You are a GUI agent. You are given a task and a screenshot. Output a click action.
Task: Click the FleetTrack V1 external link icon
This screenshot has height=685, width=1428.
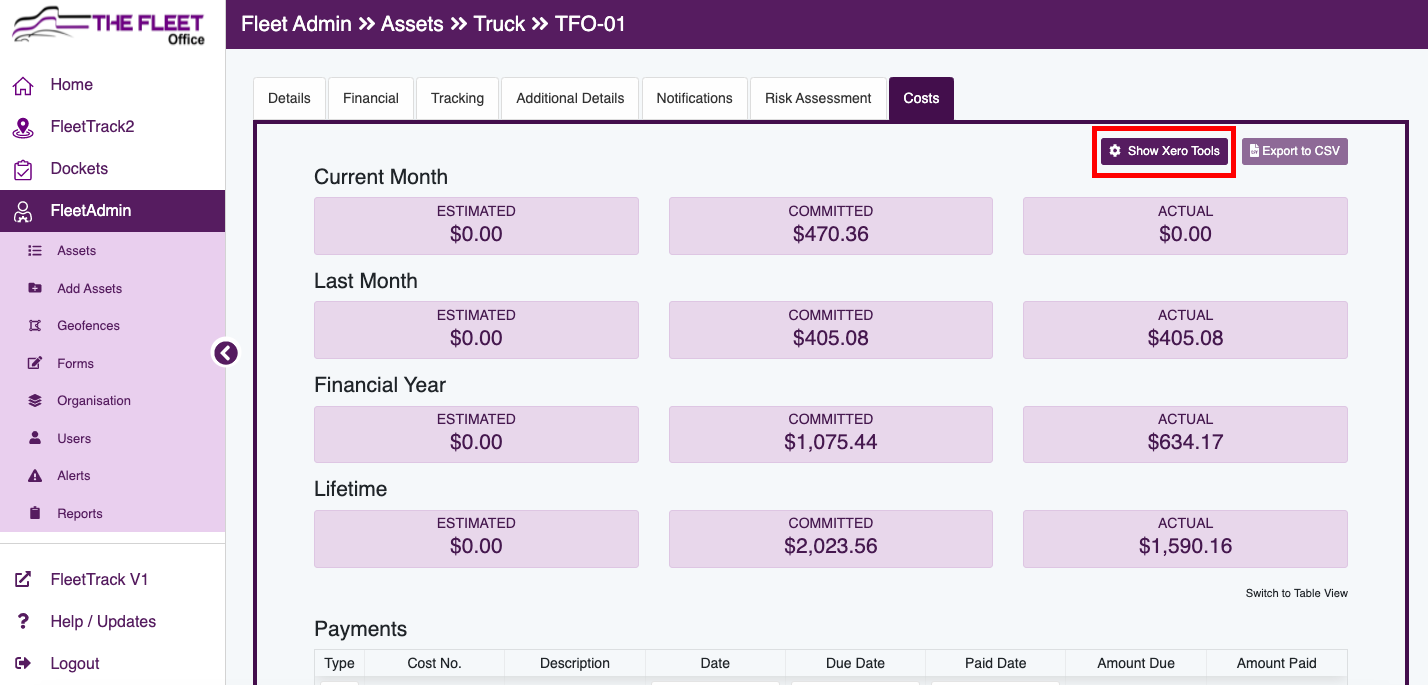point(23,580)
